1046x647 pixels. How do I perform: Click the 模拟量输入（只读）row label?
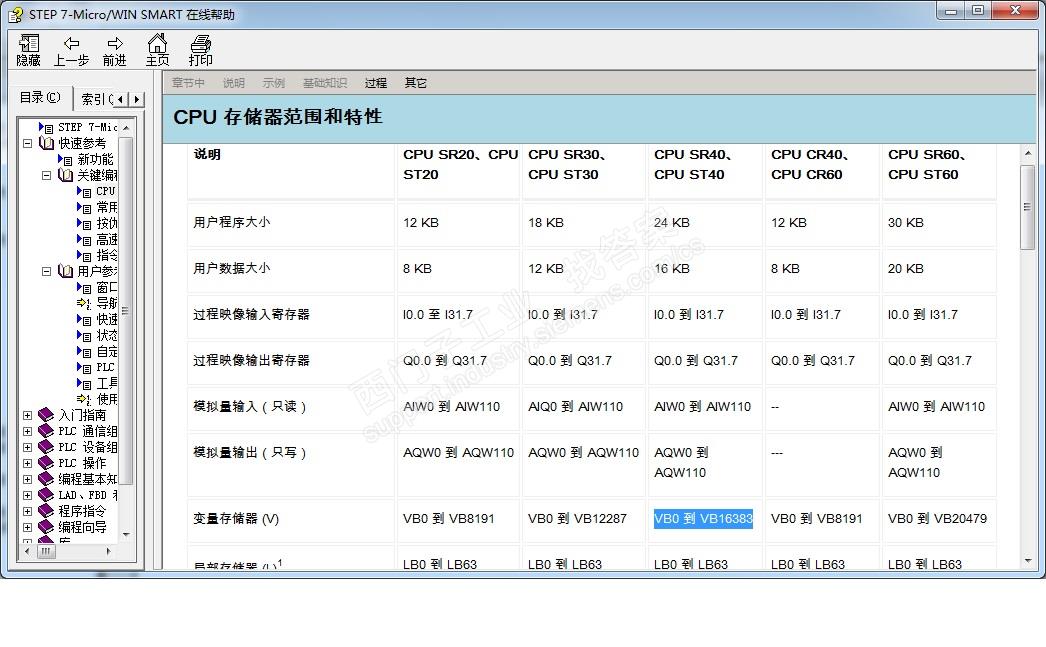[x=249, y=406]
